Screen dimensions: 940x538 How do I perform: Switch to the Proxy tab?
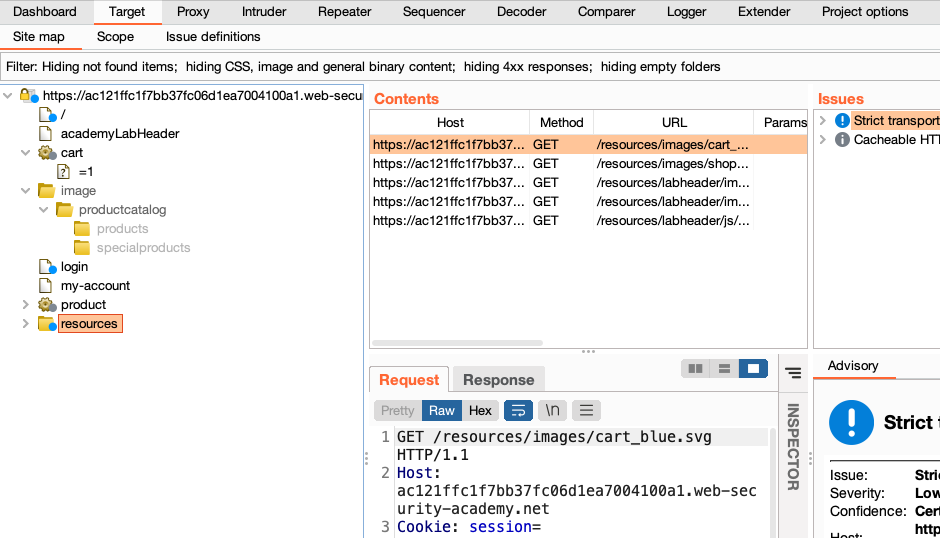click(x=193, y=11)
